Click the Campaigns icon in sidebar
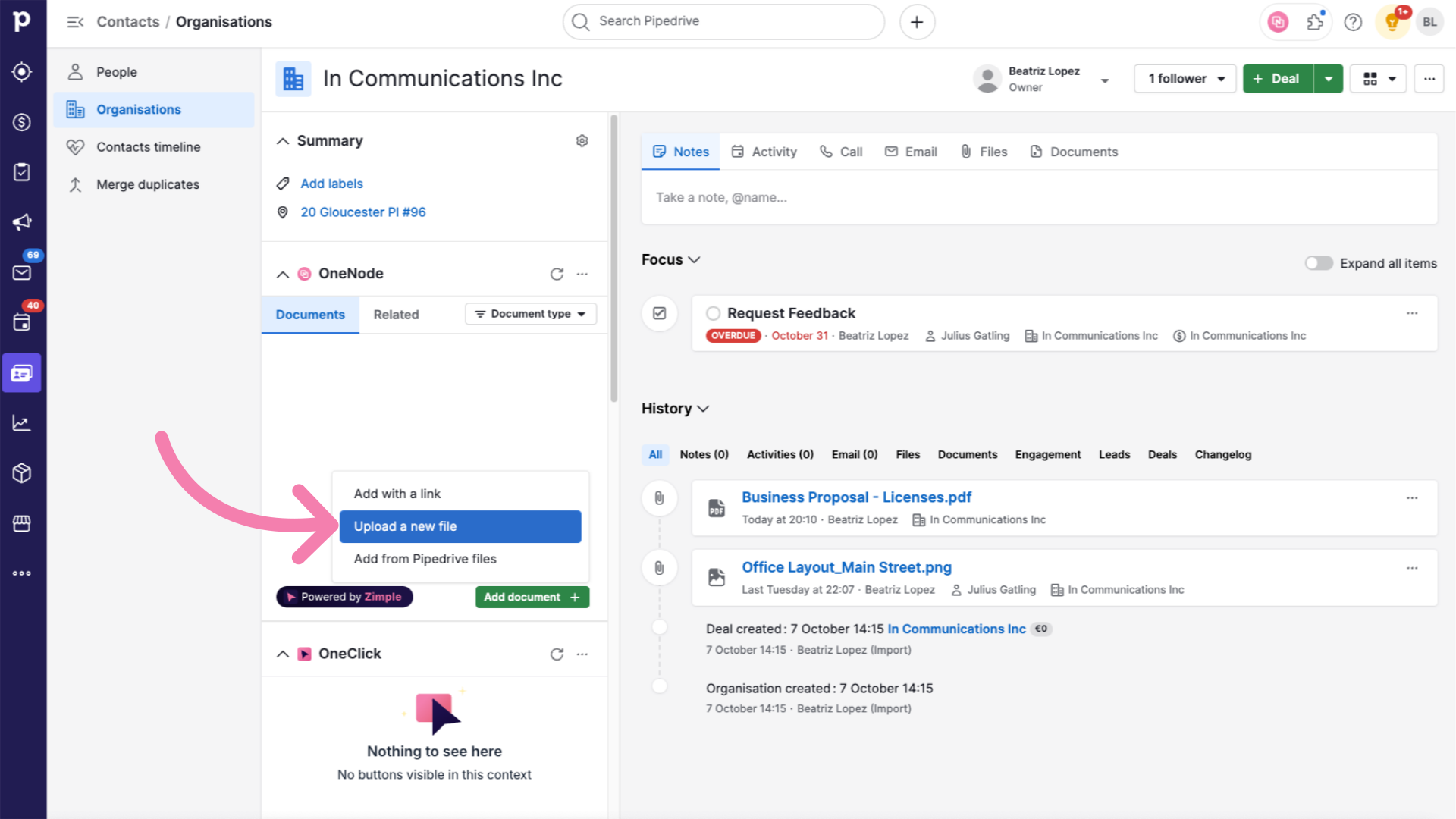 (22, 221)
